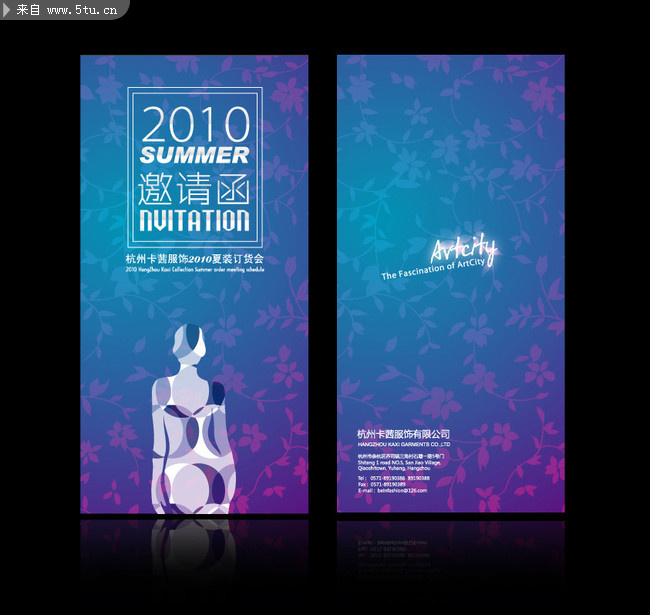Click the Fax number line

point(382,485)
